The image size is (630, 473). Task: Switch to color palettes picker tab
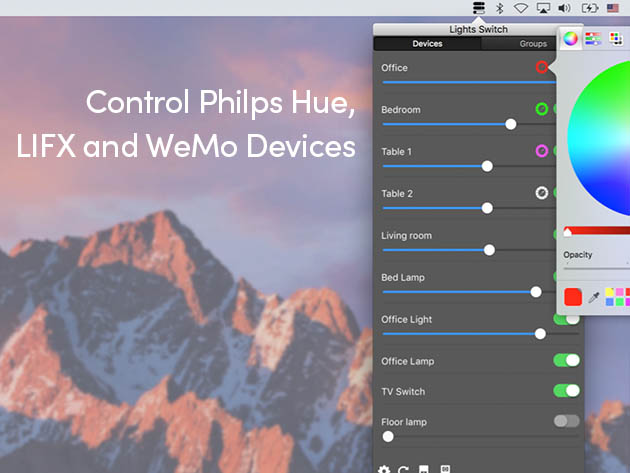616,39
